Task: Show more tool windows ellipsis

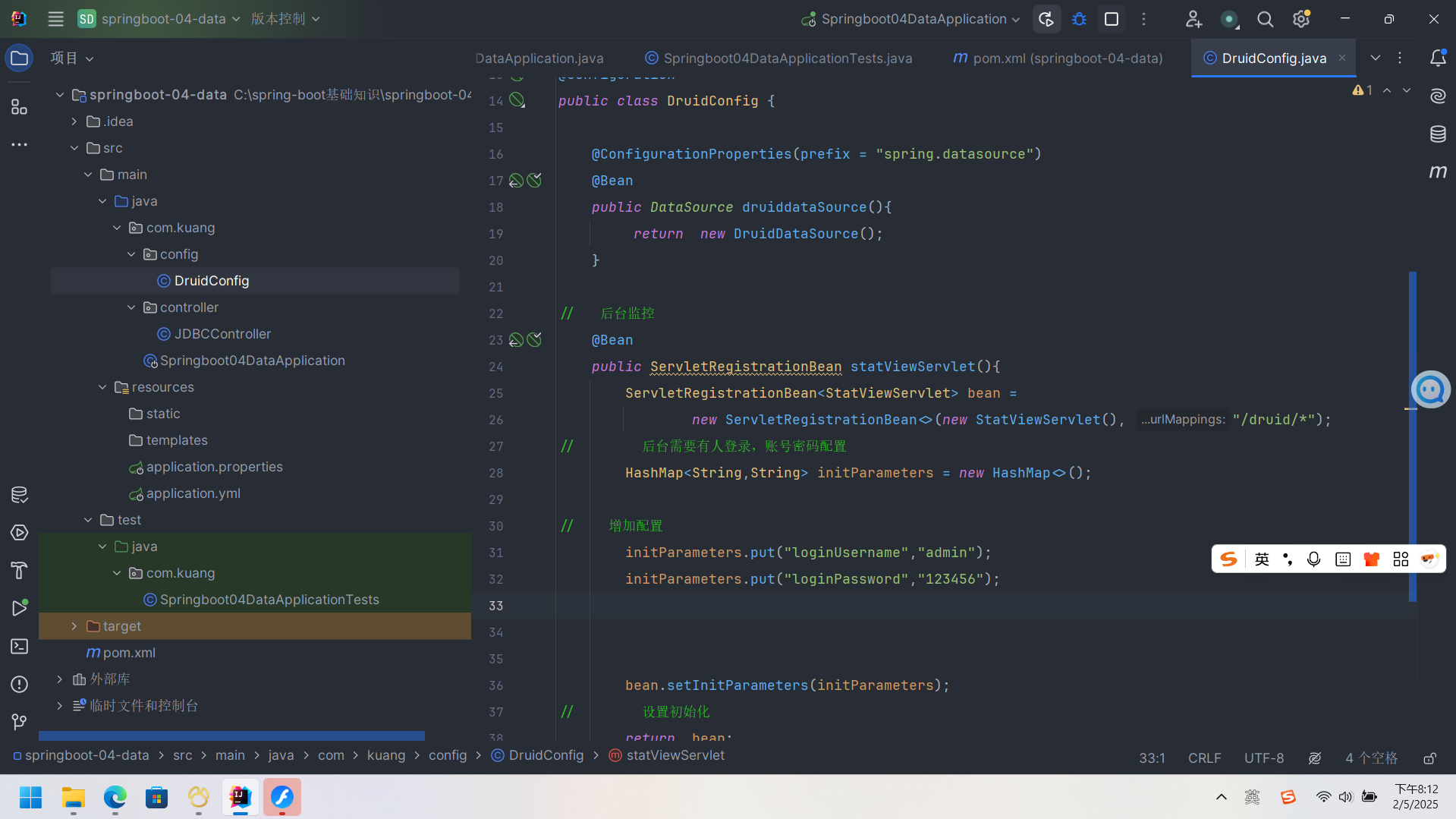Action: coord(19,144)
